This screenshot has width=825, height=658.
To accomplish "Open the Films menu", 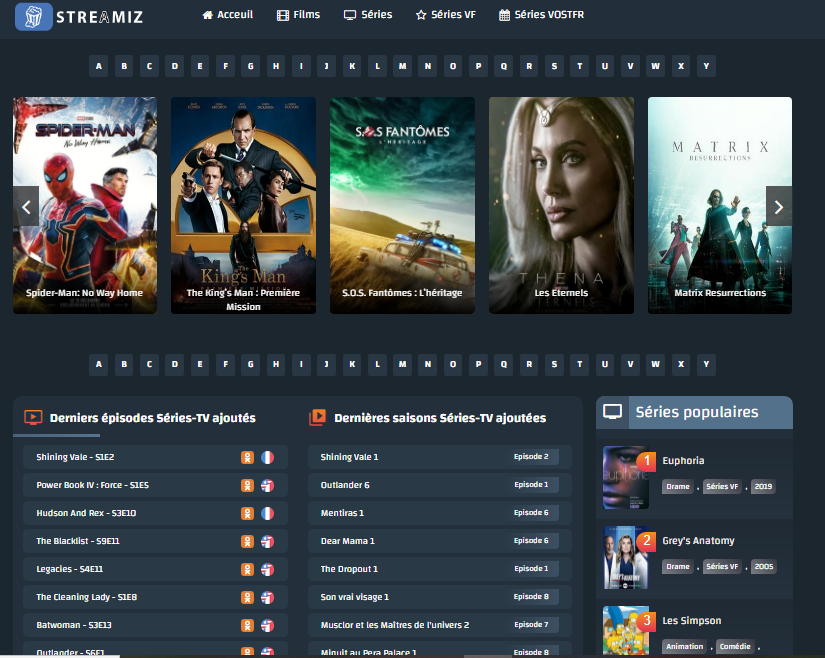I will 298,15.
